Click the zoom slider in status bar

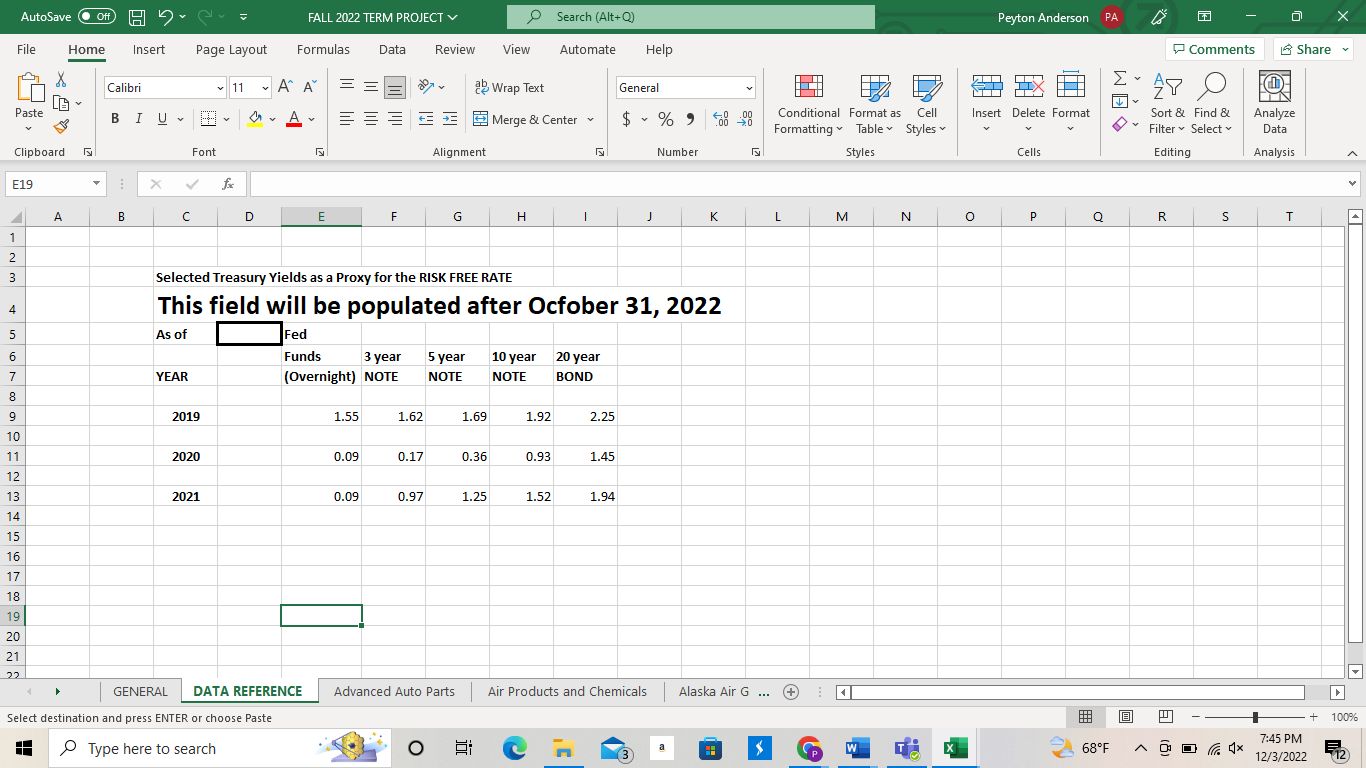pos(1256,718)
